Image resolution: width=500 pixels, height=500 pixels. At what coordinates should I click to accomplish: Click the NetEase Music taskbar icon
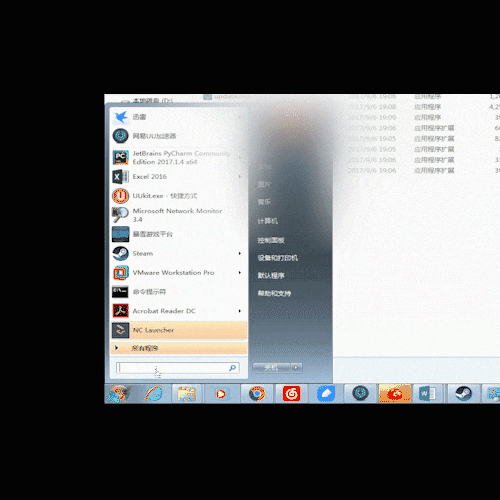pyautogui.click(x=291, y=394)
